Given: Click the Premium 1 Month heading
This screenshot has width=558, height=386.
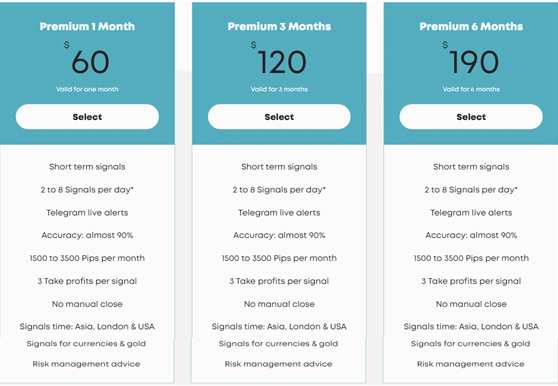Looking at the screenshot, I should 87,26.
